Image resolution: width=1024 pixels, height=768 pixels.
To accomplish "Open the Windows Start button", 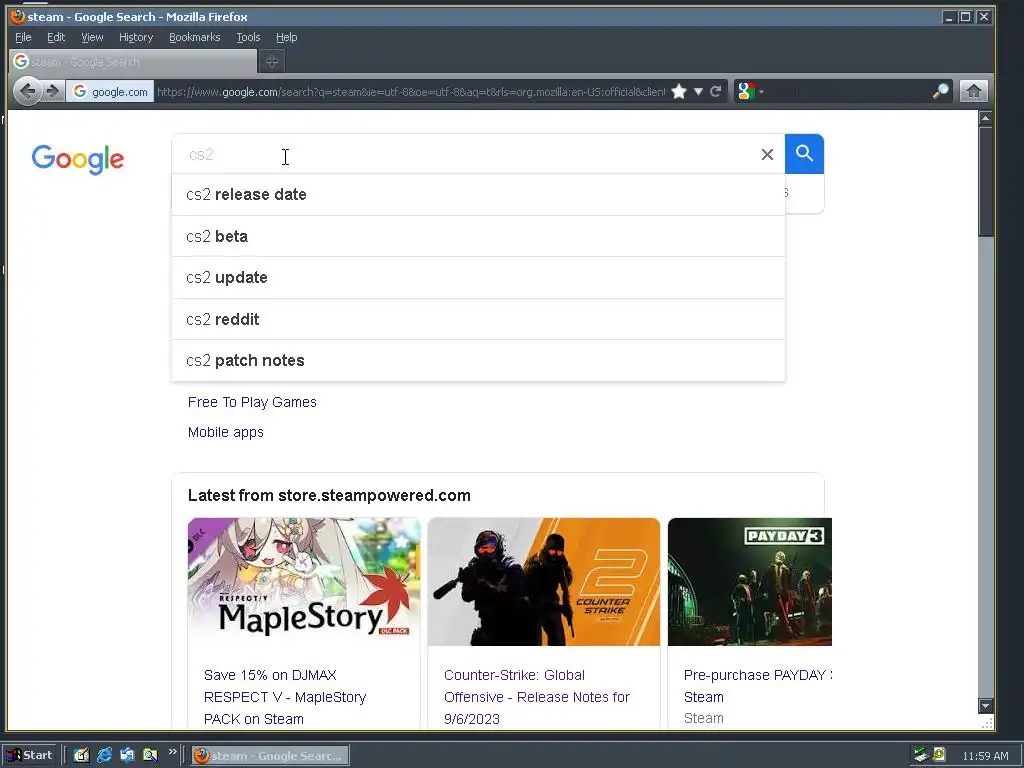I will 30,756.
